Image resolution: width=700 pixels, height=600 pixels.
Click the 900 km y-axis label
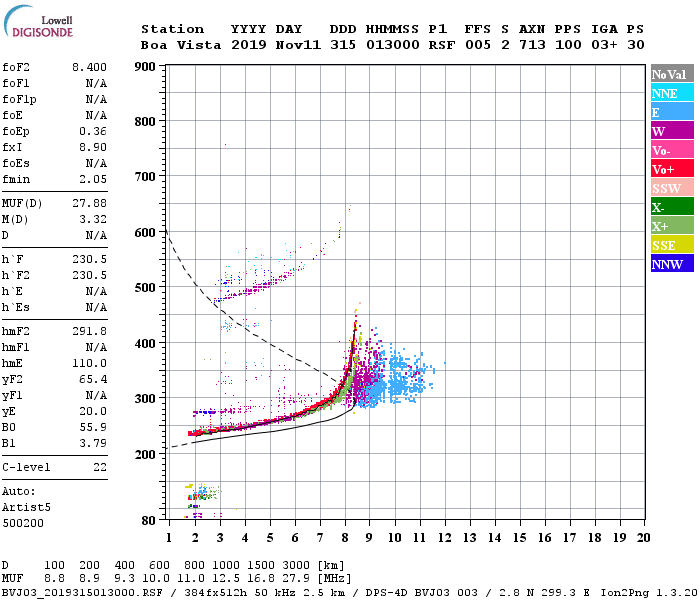pyautogui.click(x=145, y=67)
